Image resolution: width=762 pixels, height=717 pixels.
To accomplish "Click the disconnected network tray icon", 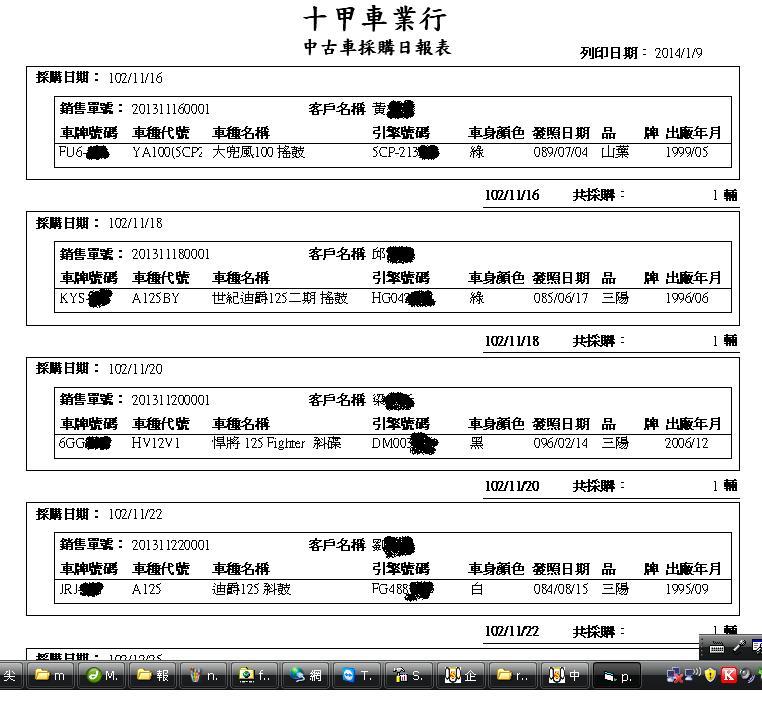I will coord(676,676).
